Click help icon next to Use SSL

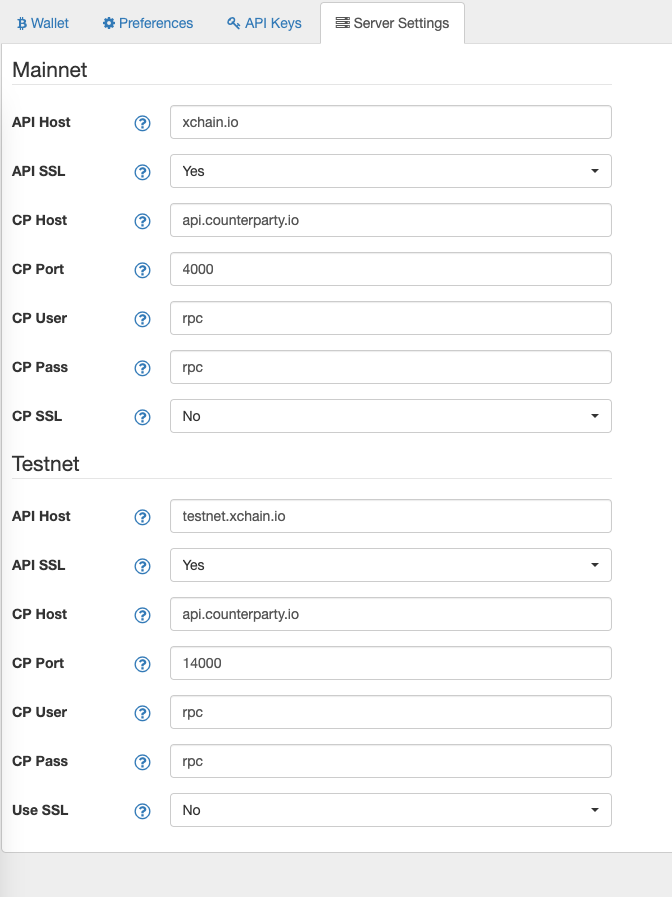pos(142,811)
